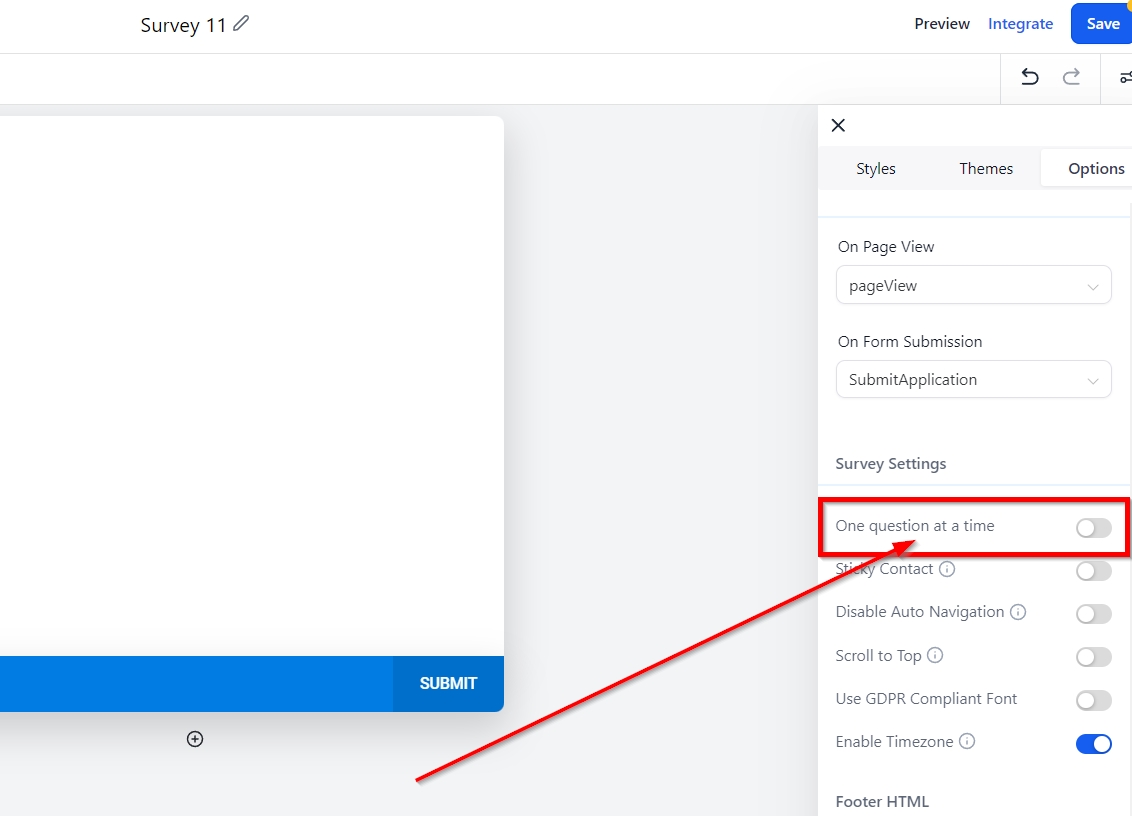The width and height of the screenshot is (1132, 816).
Task: Enable the One question at a time toggle
Action: pyautogui.click(x=1093, y=528)
